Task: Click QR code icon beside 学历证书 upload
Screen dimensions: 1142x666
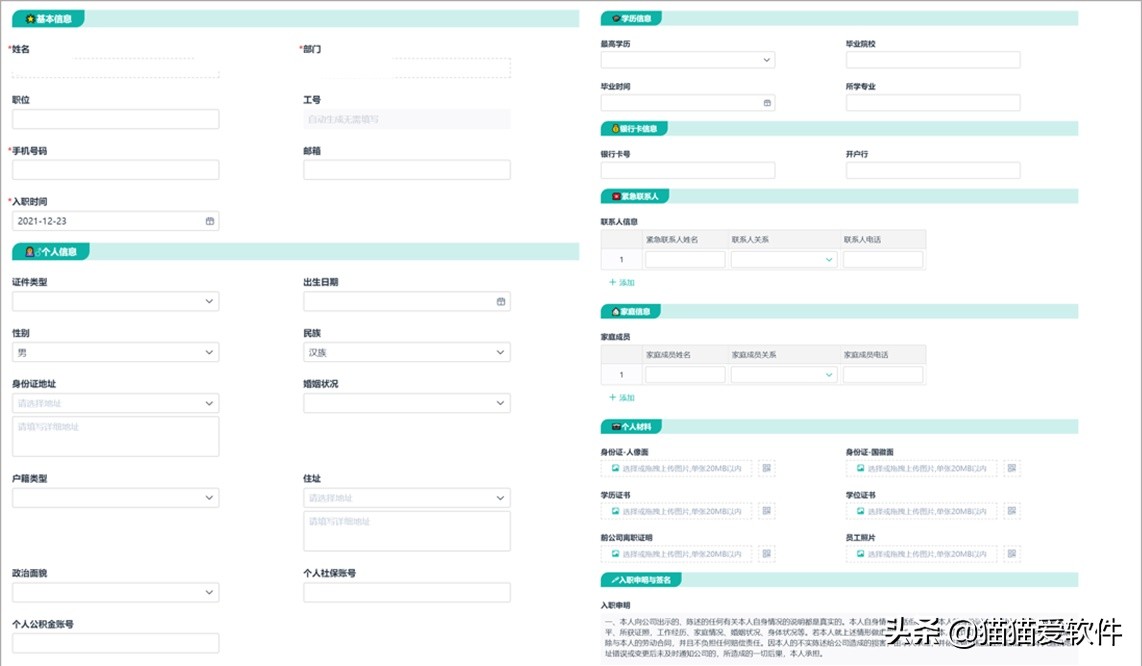Action: point(766,511)
